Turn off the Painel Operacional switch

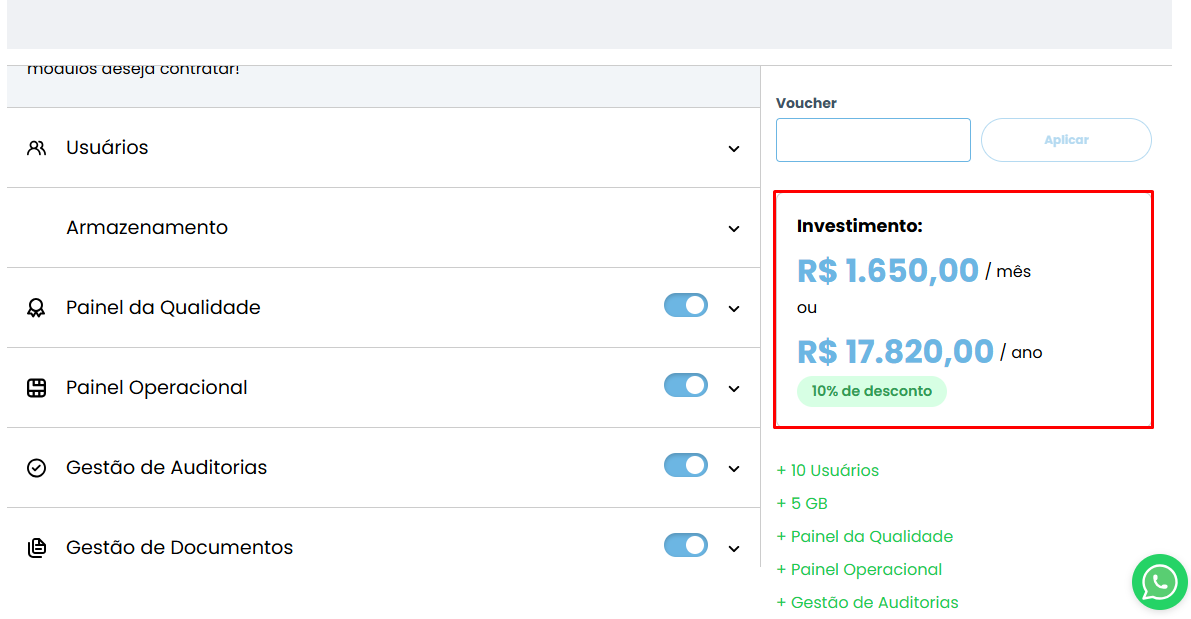tap(686, 385)
